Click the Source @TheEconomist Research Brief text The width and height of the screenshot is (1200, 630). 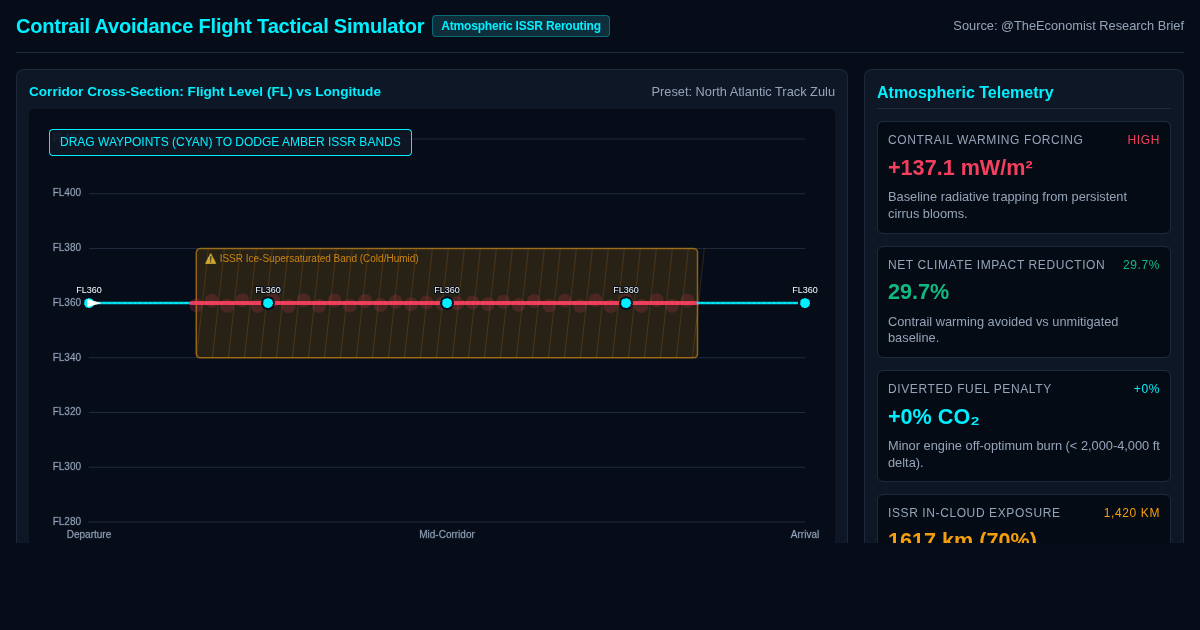coord(1068,26)
